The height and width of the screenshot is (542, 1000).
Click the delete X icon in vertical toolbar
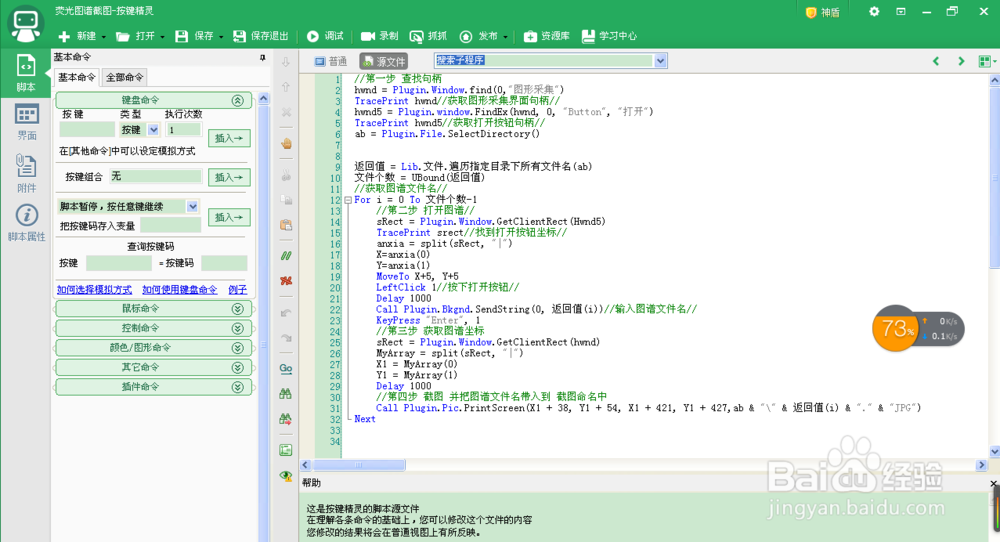[x=286, y=112]
